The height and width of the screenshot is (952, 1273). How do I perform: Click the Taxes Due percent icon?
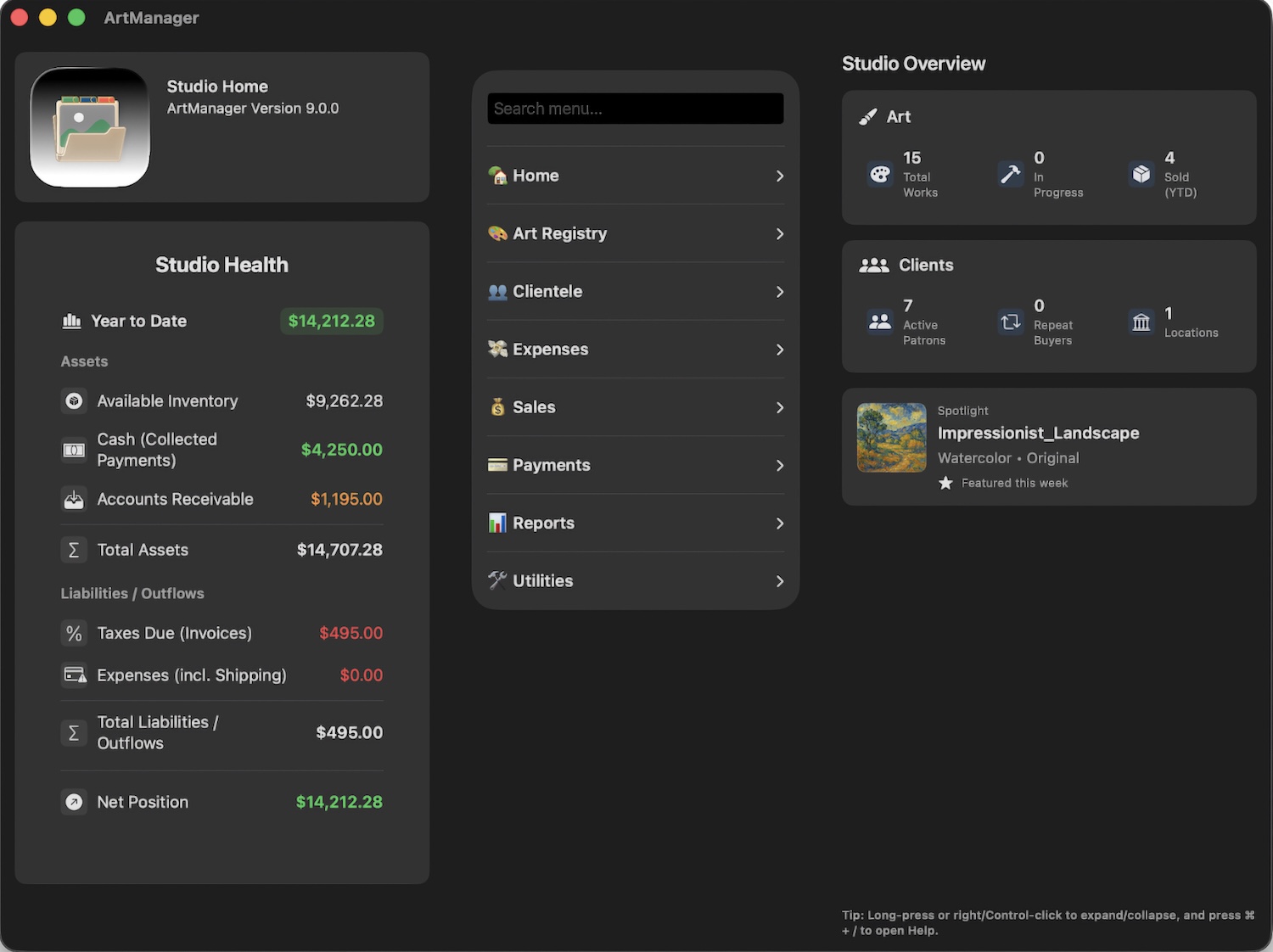coord(74,634)
